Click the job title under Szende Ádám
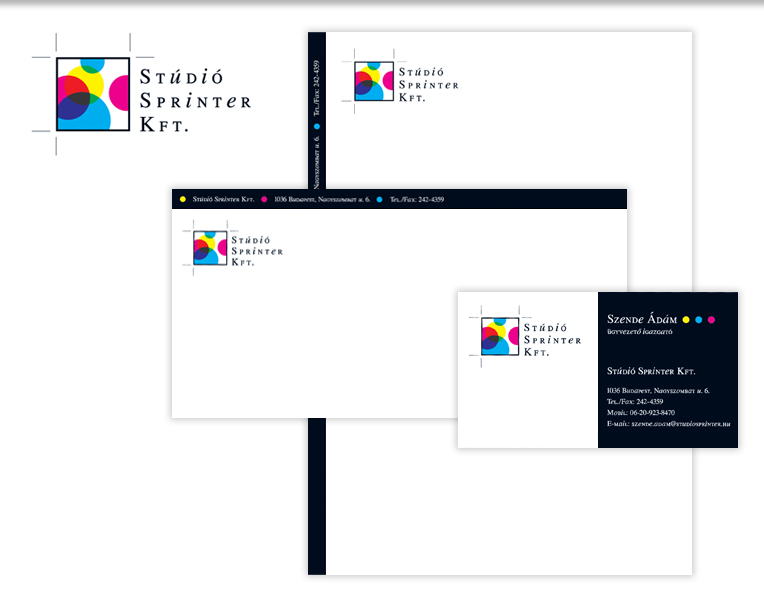 click(x=640, y=332)
